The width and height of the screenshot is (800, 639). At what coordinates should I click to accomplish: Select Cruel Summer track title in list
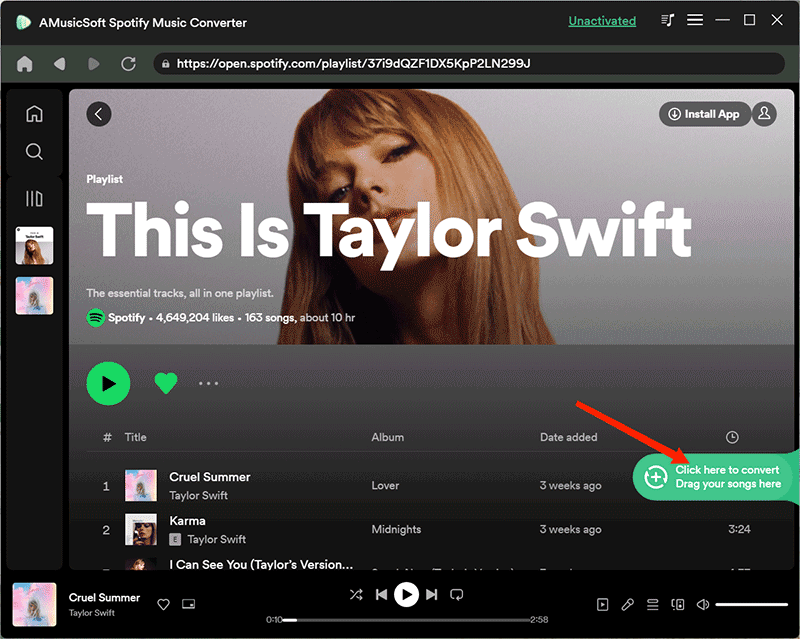[x=210, y=477]
